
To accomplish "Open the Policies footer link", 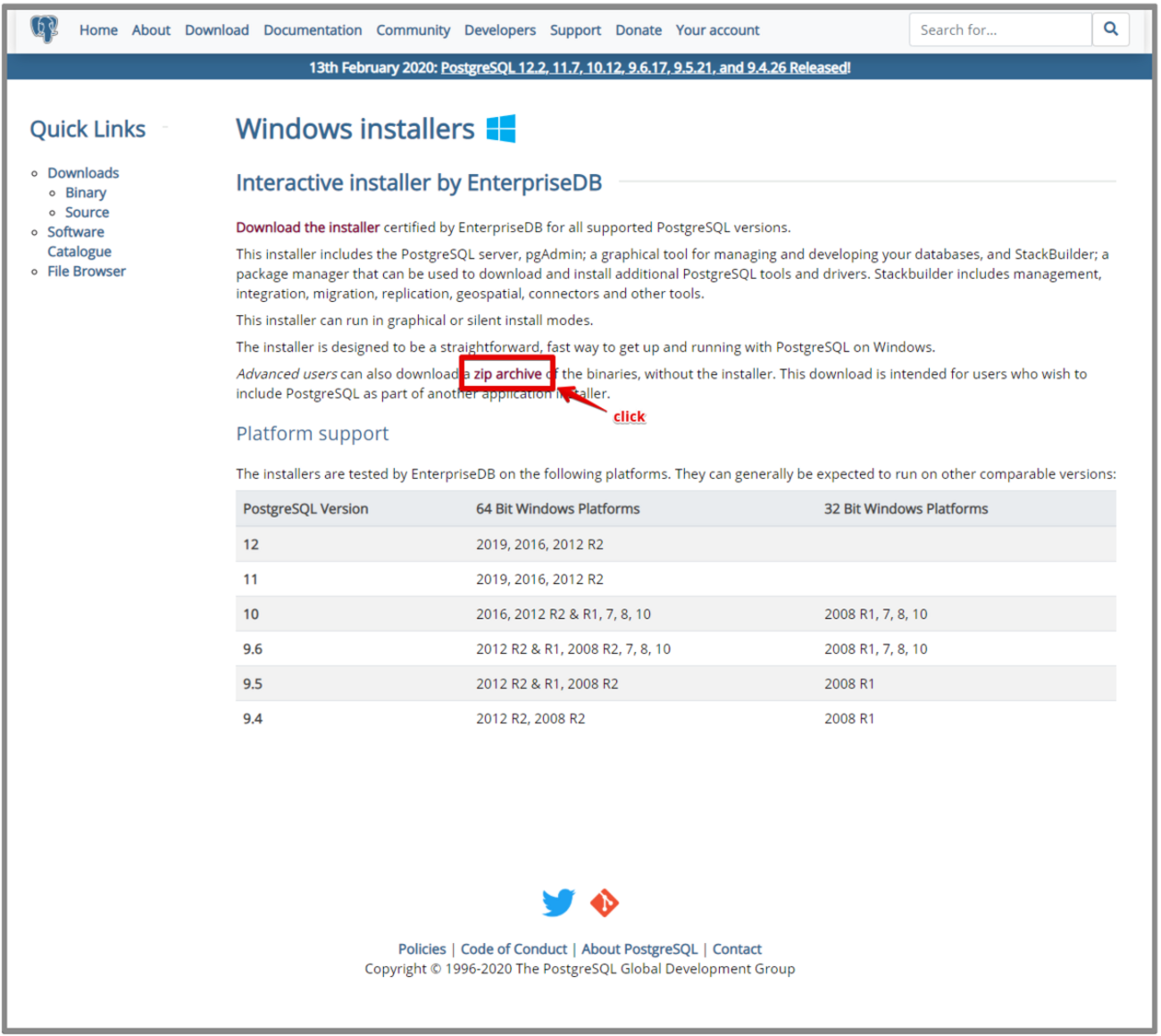I will coord(422,948).
